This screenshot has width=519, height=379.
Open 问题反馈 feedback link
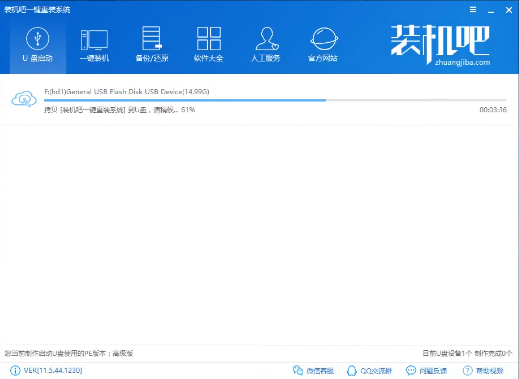coord(426,370)
